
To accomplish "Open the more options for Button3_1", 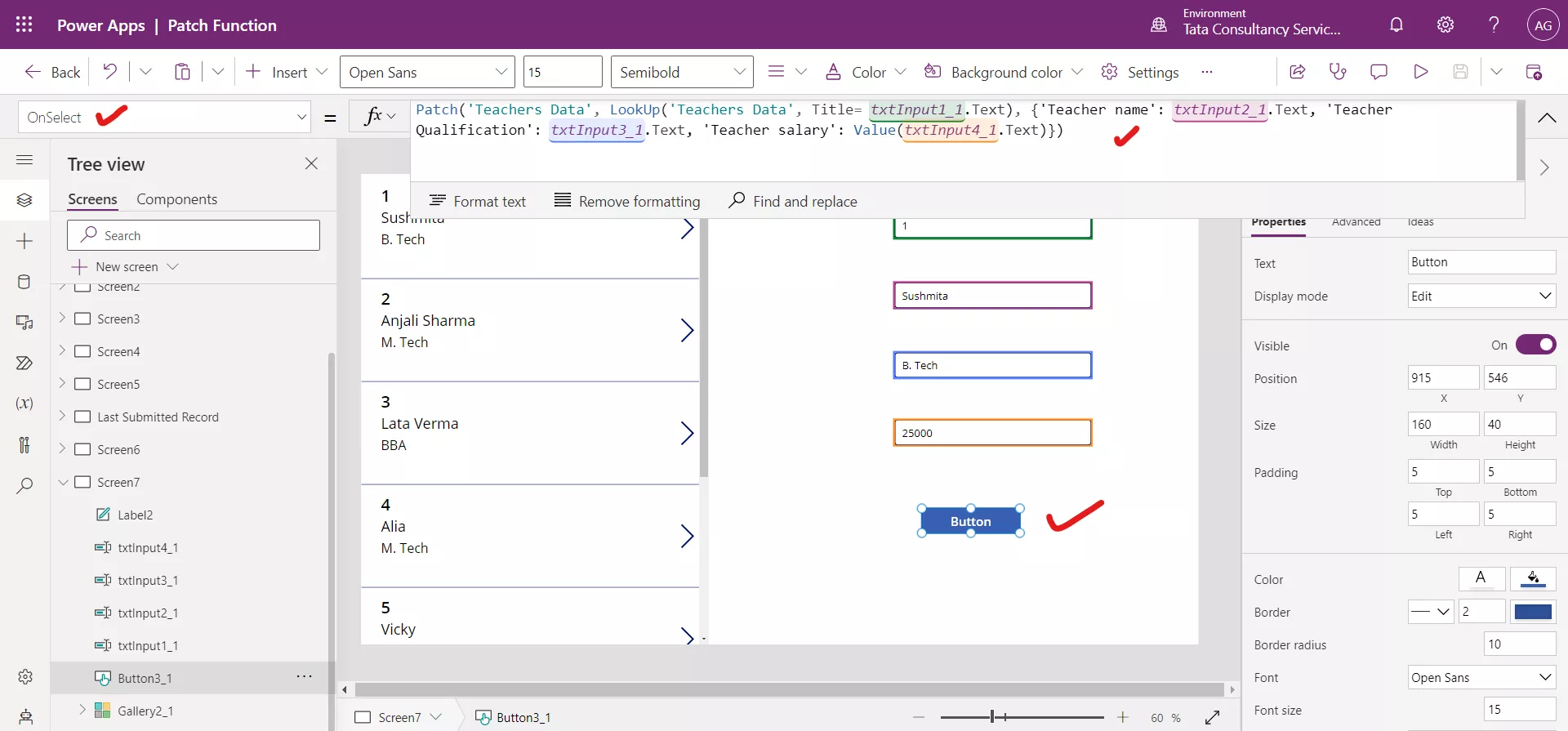I will 304,676.
